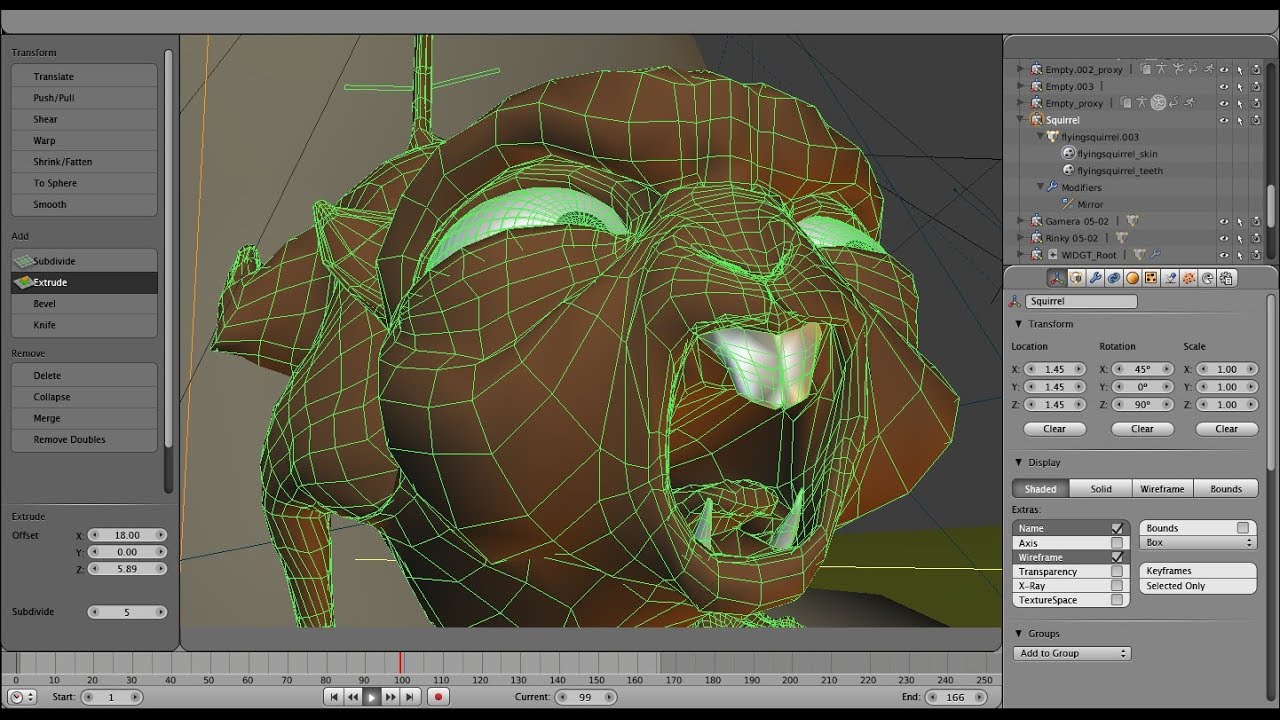Toggle visibility eye for Empty.003
The height and width of the screenshot is (720, 1280).
1224,86
